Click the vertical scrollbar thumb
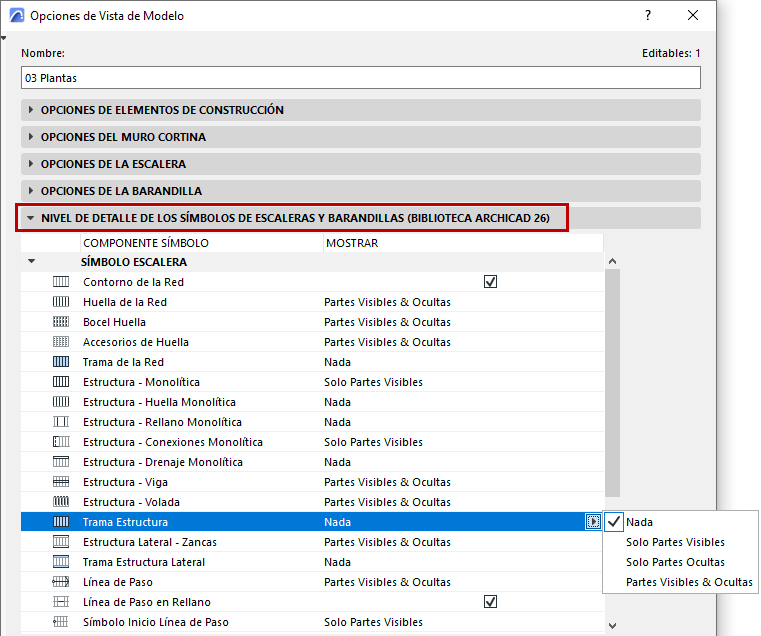This screenshot has width=761, height=636. pyautogui.click(x=612, y=383)
